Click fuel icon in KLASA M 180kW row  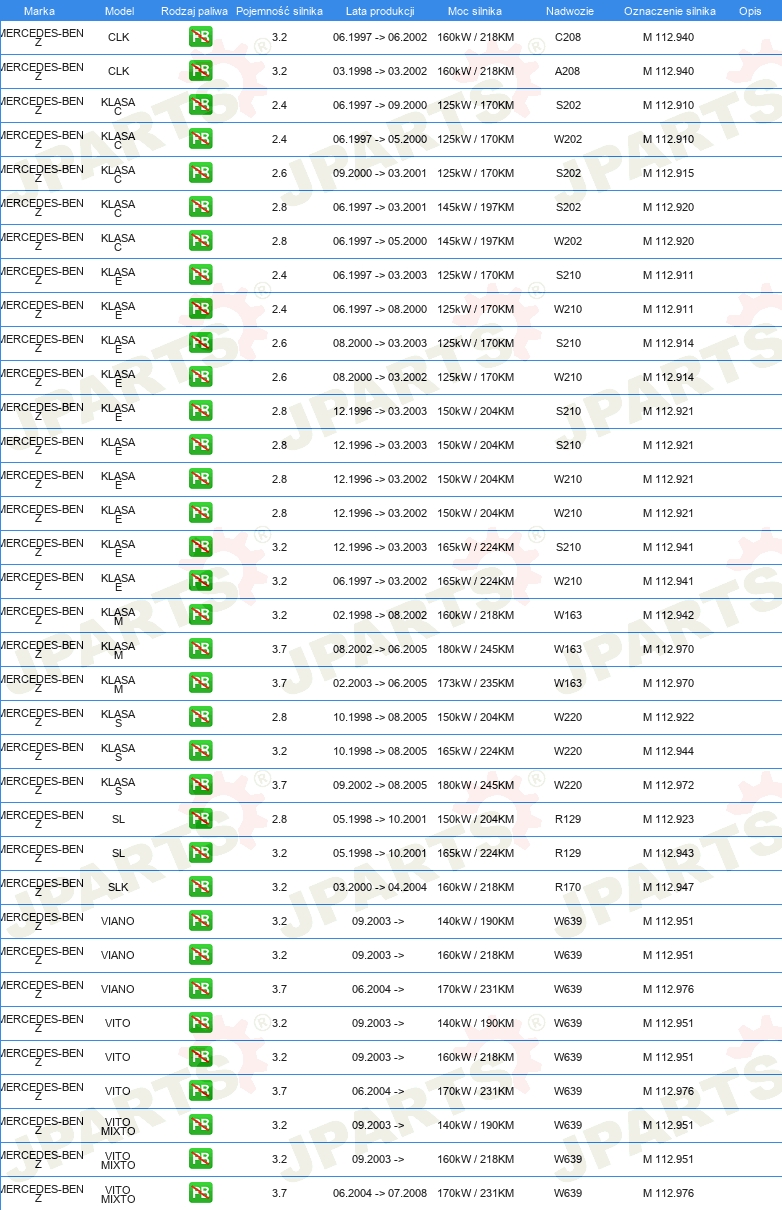click(200, 650)
